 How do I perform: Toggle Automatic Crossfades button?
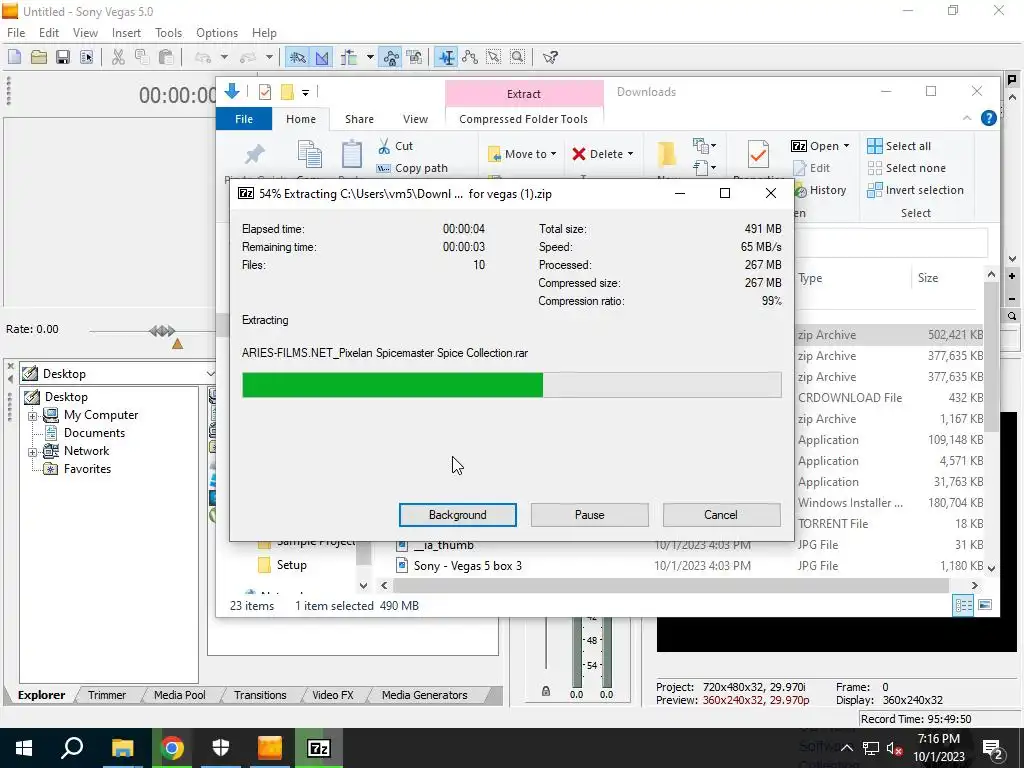[x=322, y=57]
